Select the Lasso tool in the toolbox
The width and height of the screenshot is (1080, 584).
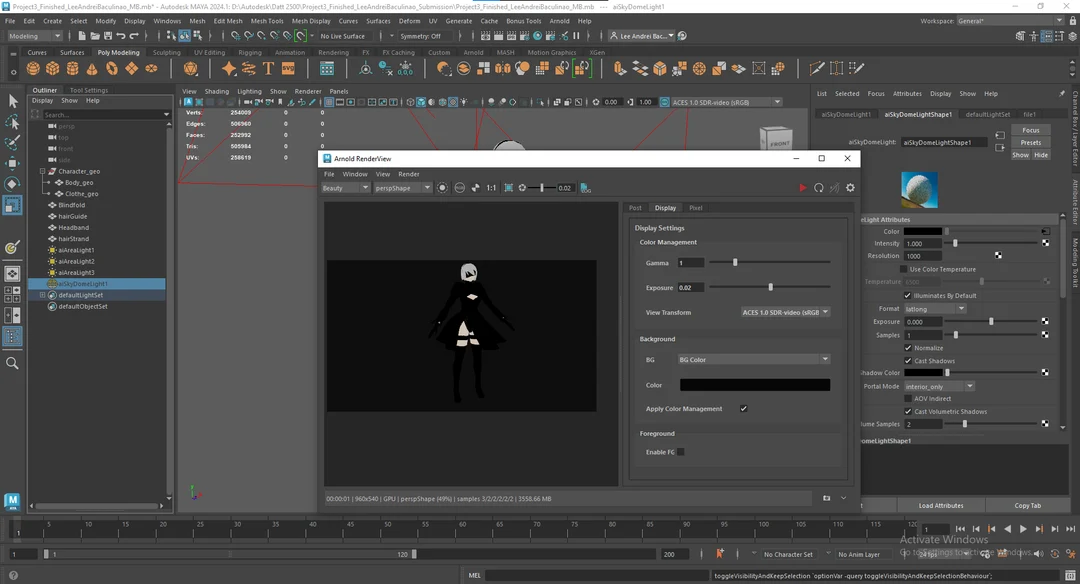(x=13, y=122)
